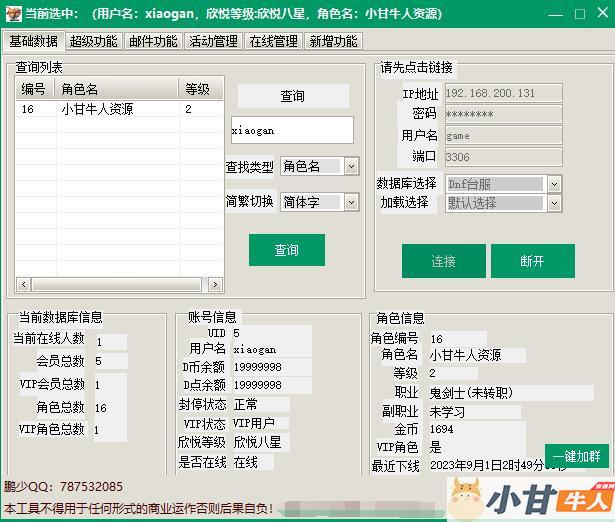Click the green 连接 button
The image size is (615, 522).
[x=443, y=261]
